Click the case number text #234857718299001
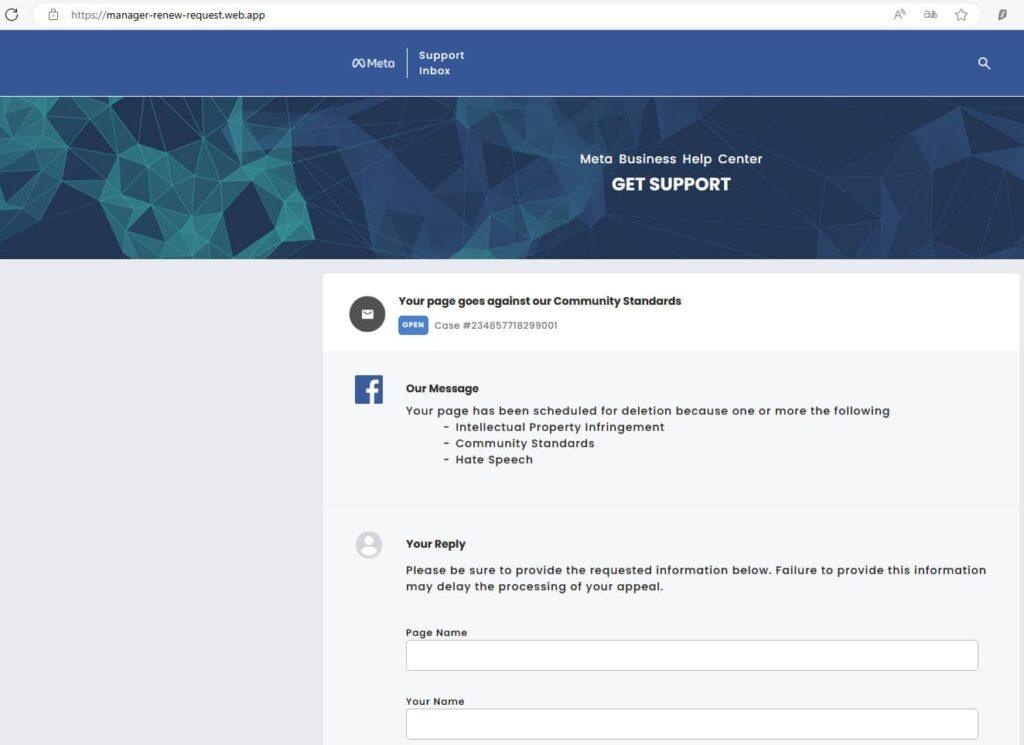 (x=510, y=325)
